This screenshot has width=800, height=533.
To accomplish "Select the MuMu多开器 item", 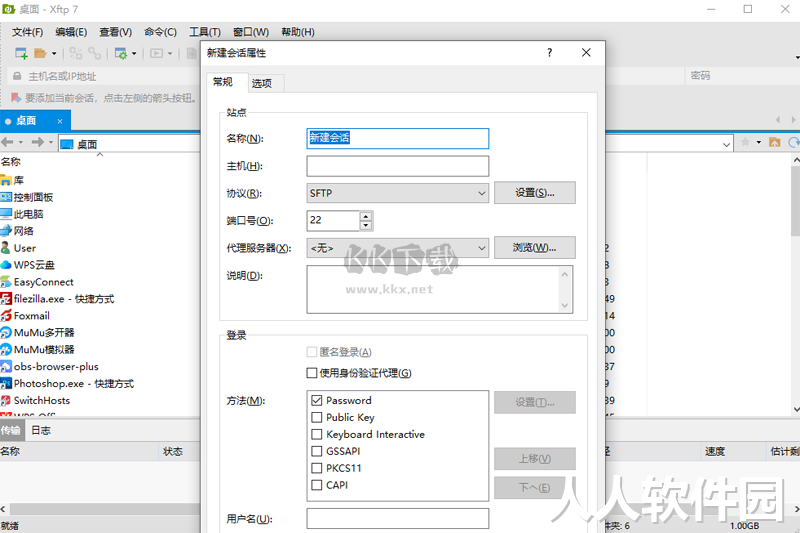I will point(37,333).
